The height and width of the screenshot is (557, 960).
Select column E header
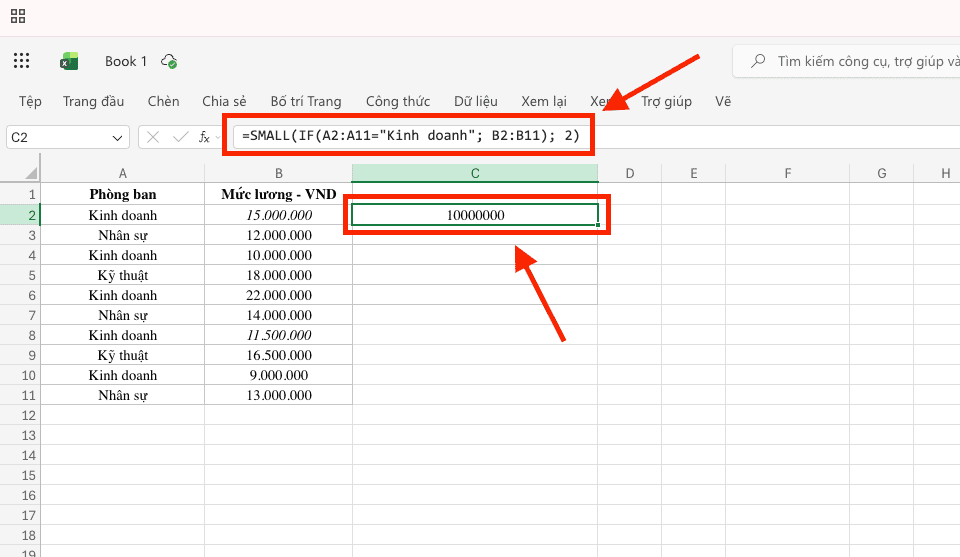tap(694, 173)
